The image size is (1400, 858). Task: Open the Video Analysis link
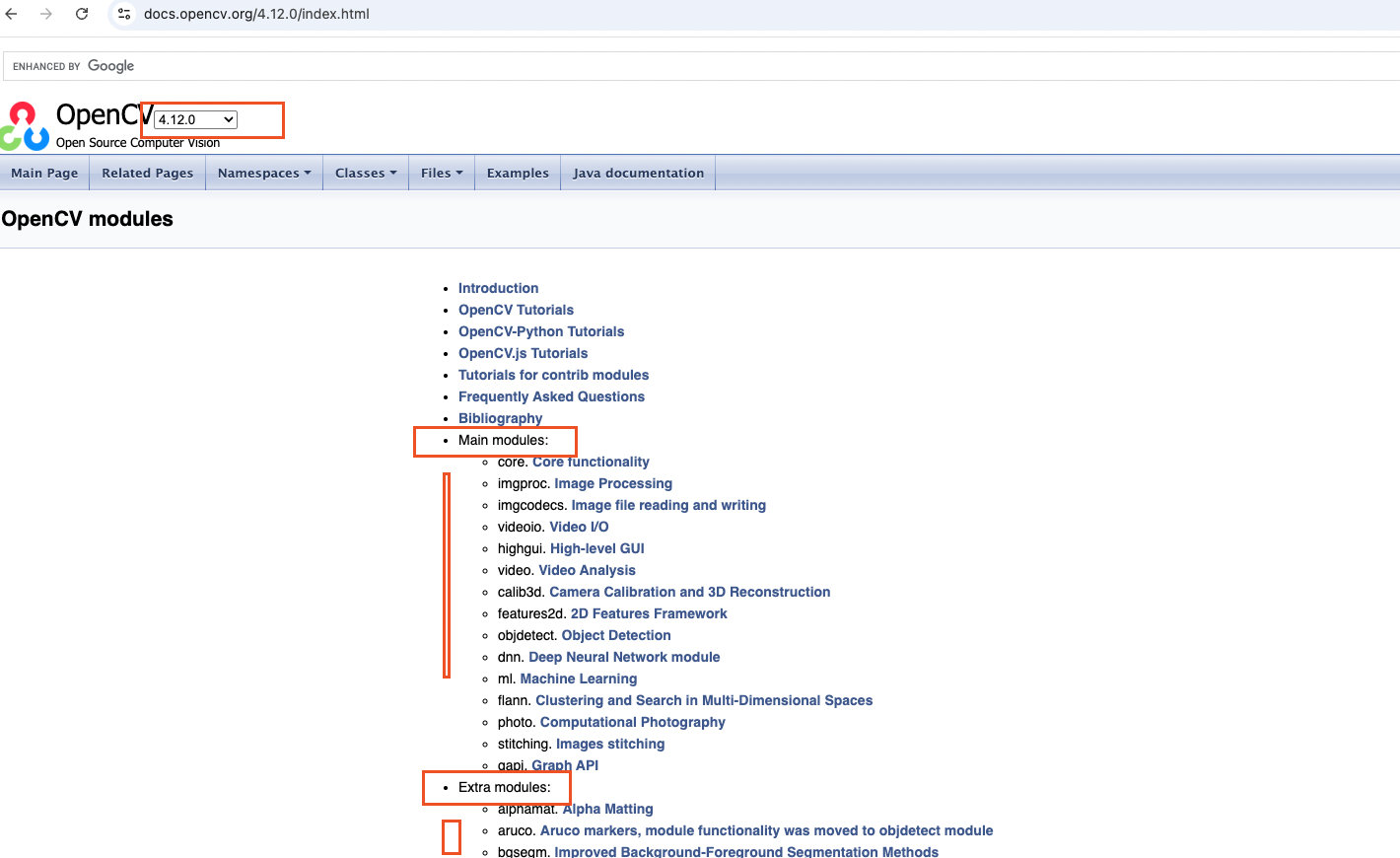point(587,570)
